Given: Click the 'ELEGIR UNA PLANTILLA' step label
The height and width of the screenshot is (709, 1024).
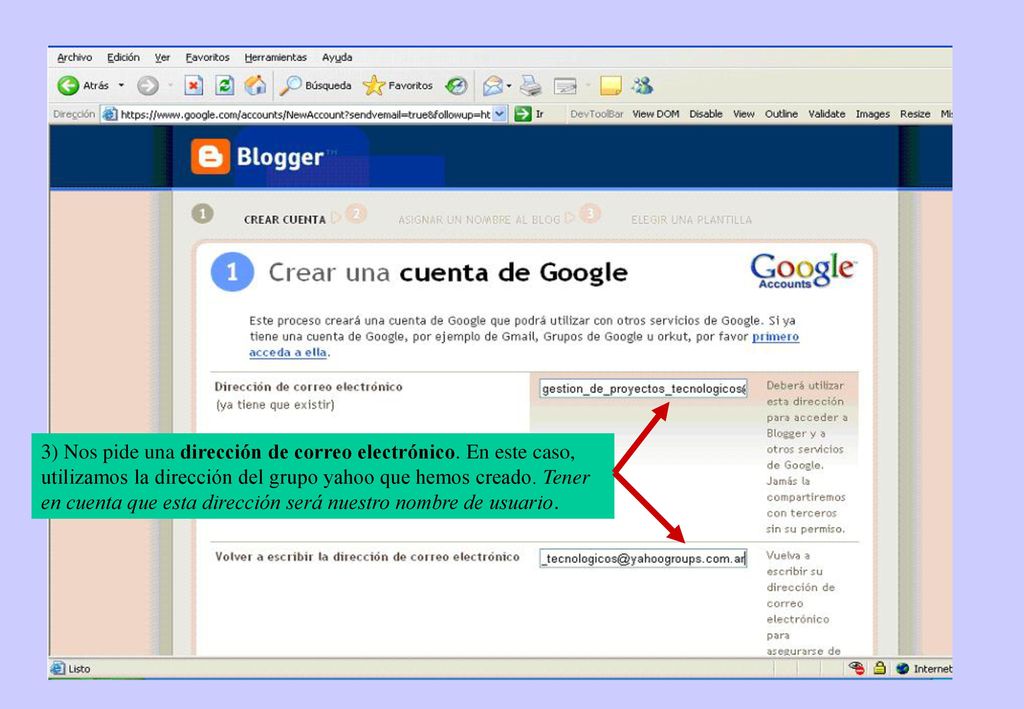Looking at the screenshot, I should pos(691,220).
